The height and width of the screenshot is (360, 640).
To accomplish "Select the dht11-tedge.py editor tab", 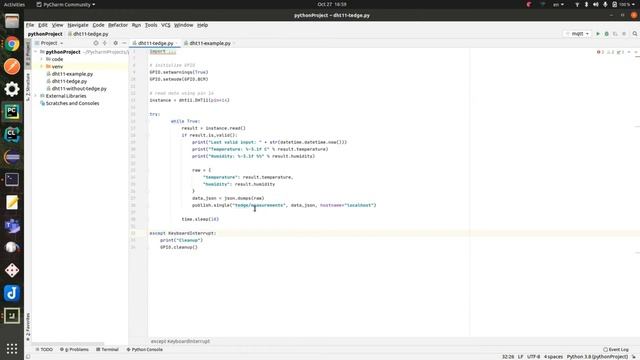I will tap(155, 43).
